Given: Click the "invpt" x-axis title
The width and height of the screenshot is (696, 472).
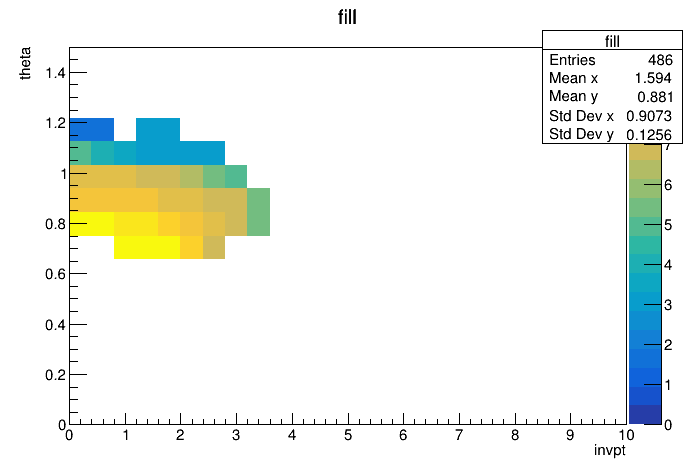Looking at the screenshot, I should point(610,450).
